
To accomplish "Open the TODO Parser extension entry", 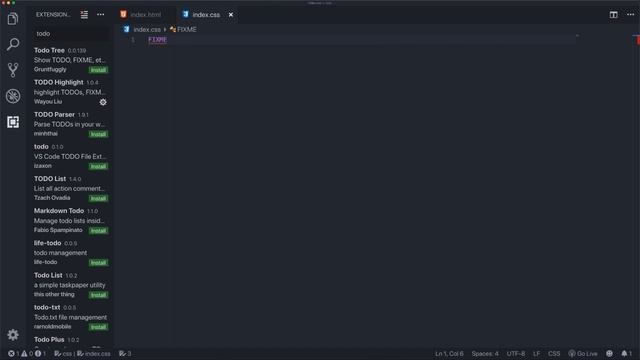I will point(71,124).
